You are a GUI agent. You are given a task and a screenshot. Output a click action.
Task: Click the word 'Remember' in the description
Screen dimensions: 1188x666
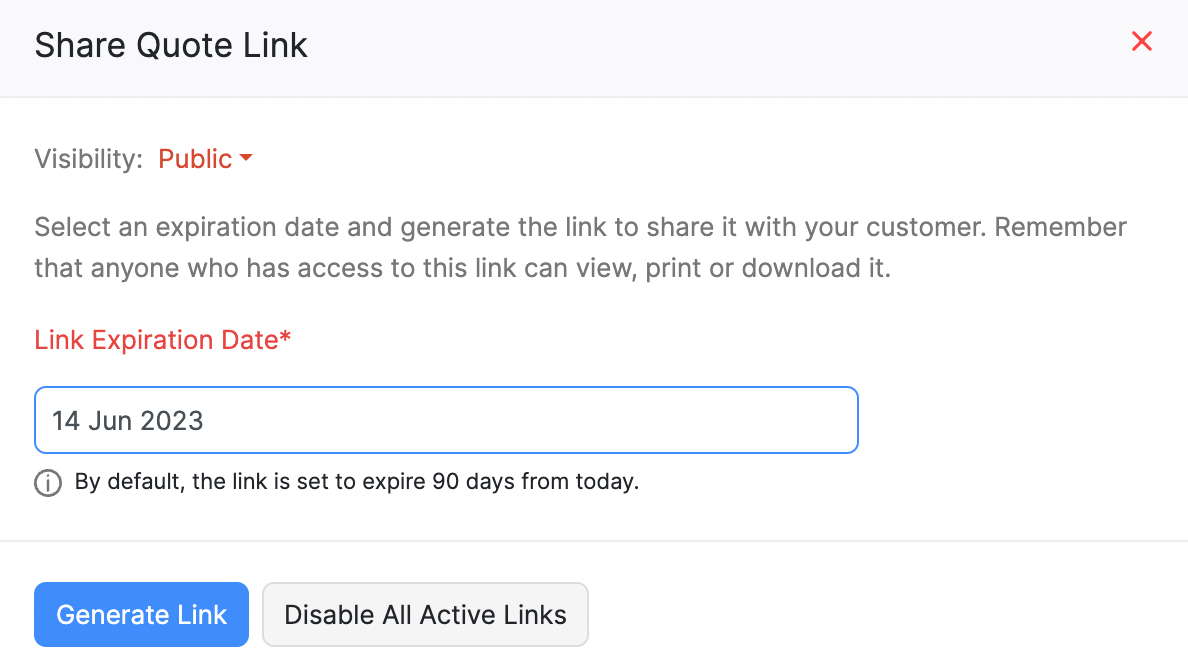[1061, 227]
